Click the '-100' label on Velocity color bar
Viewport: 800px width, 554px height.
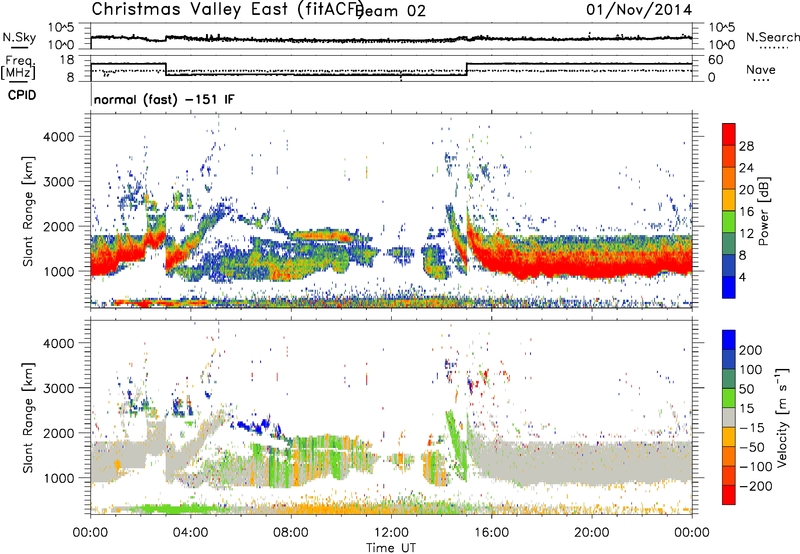pyautogui.click(x=756, y=467)
